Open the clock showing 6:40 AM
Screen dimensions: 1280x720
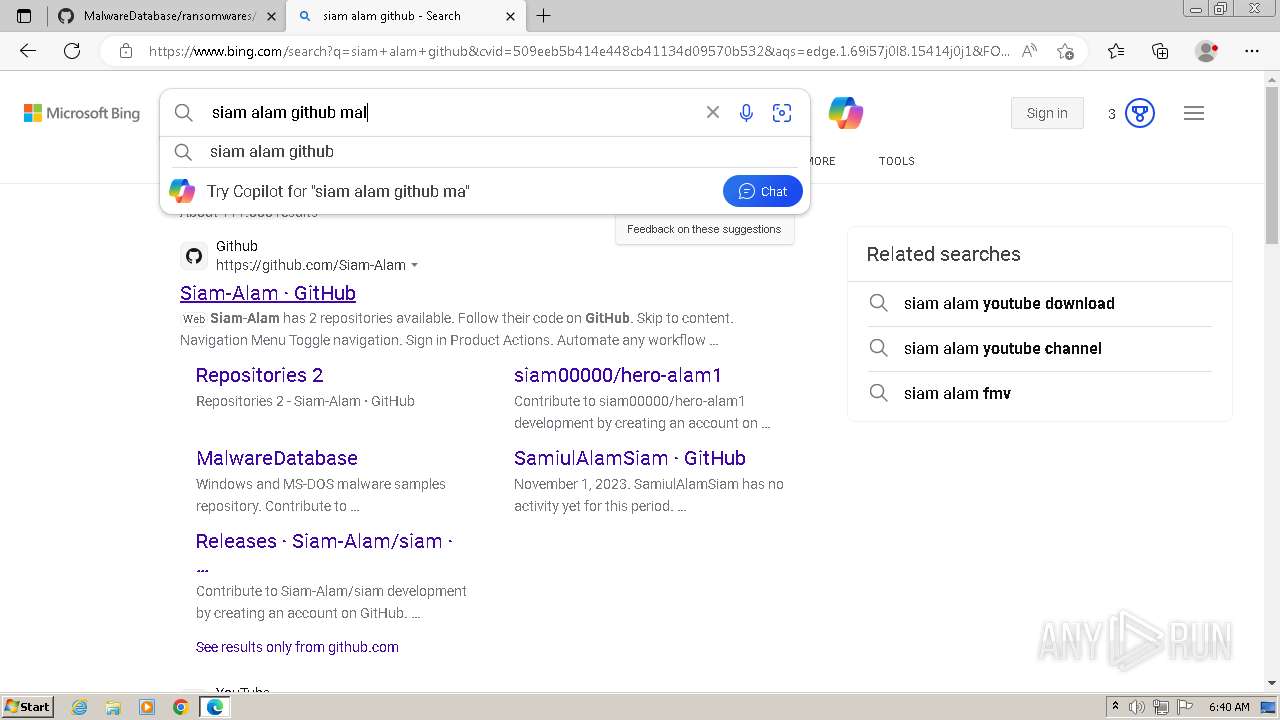click(1229, 707)
